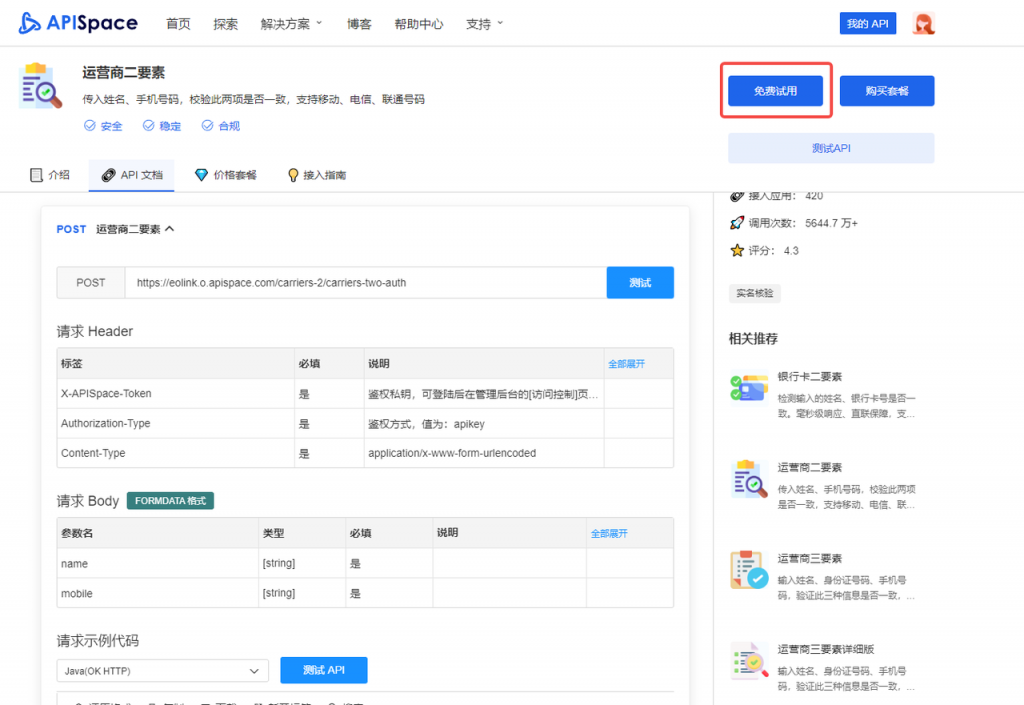1024x705 pixels.
Task: Open the 银行卡二要素 recommendation title
Action: (x=810, y=377)
